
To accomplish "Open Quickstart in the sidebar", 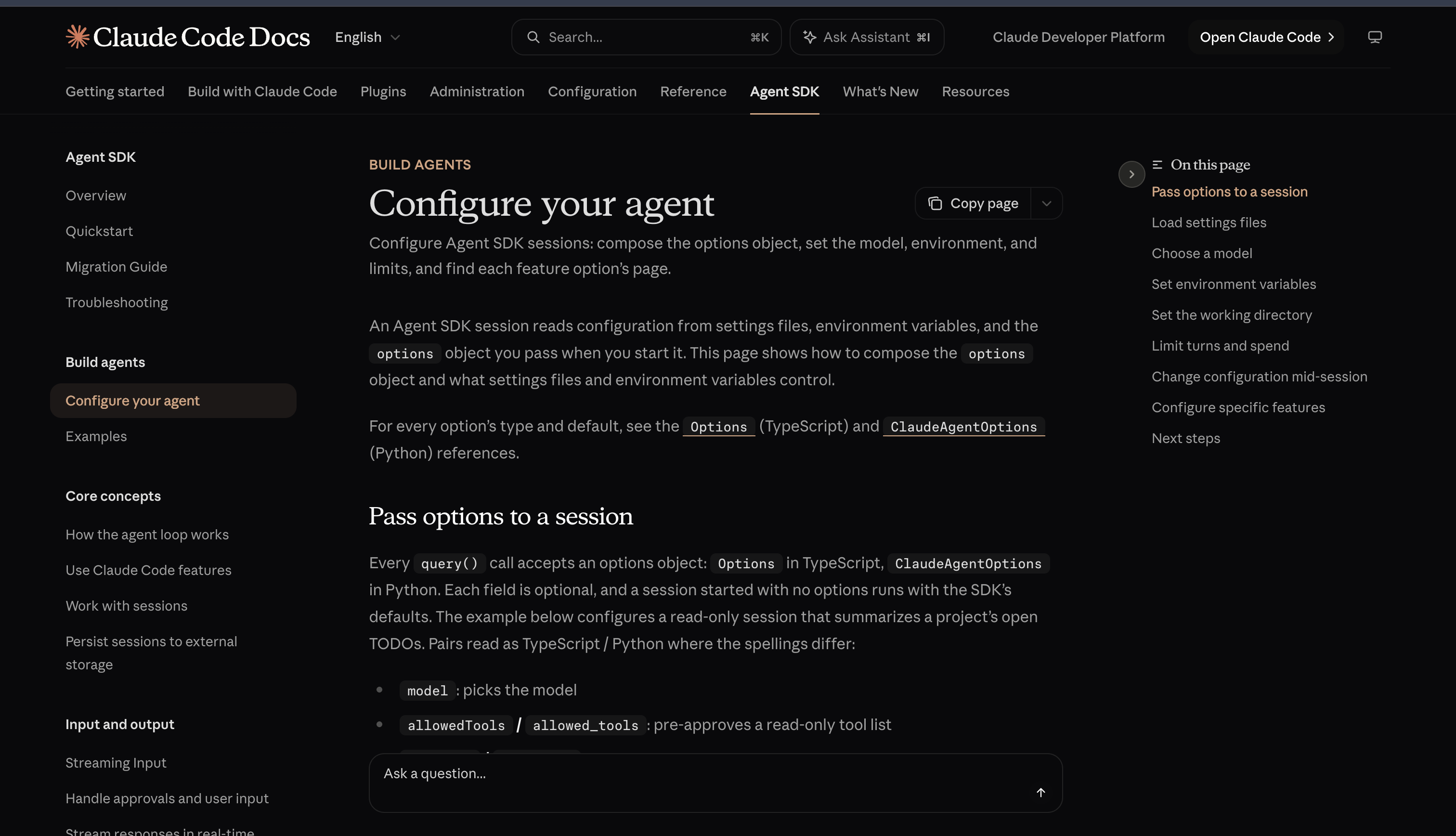I will (x=99, y=231).
